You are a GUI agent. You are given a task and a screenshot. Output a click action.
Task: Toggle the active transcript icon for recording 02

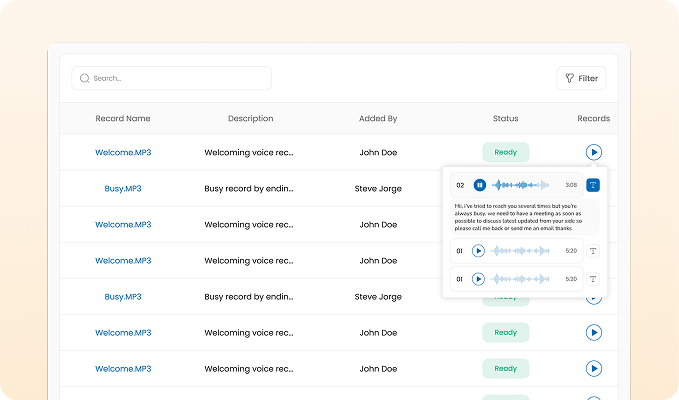[x=593, y=185]
